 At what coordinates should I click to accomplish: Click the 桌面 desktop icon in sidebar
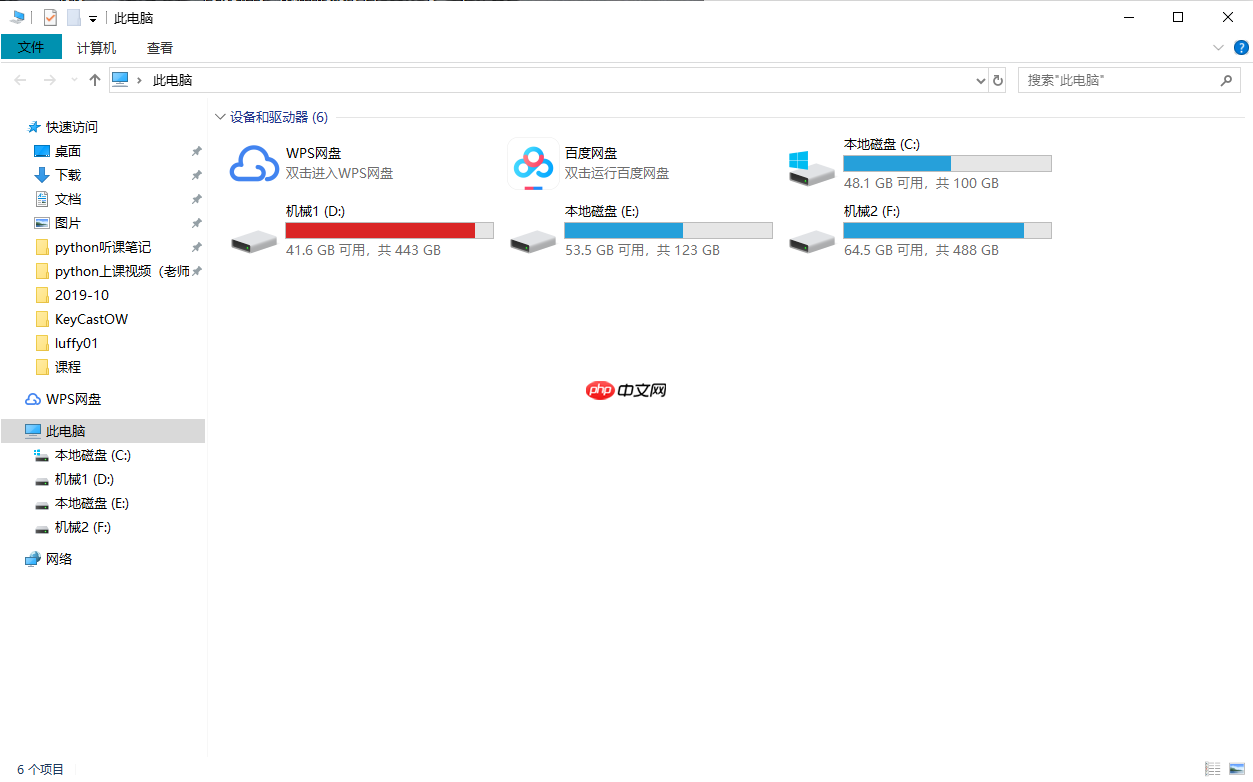[x=42, y=151]
